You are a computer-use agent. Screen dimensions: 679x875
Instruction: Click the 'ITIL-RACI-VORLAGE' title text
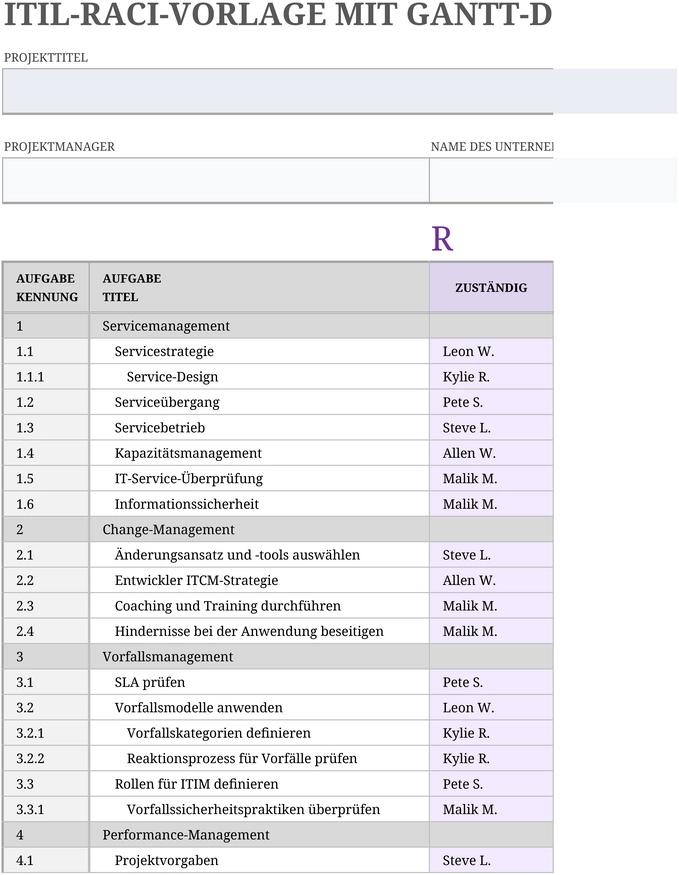[x=165, y=15]
